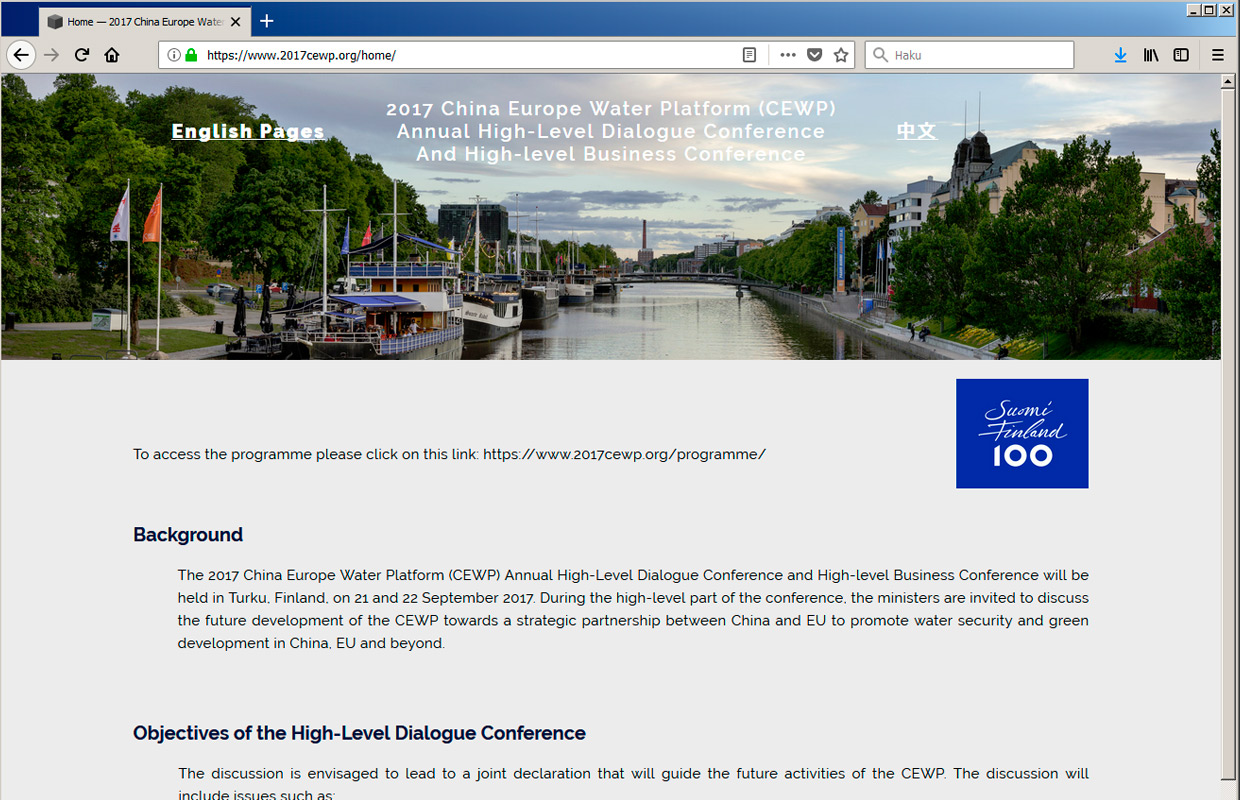
Task: Select the Home — 2017 China Europe Water tab
Action: point(140,21)
